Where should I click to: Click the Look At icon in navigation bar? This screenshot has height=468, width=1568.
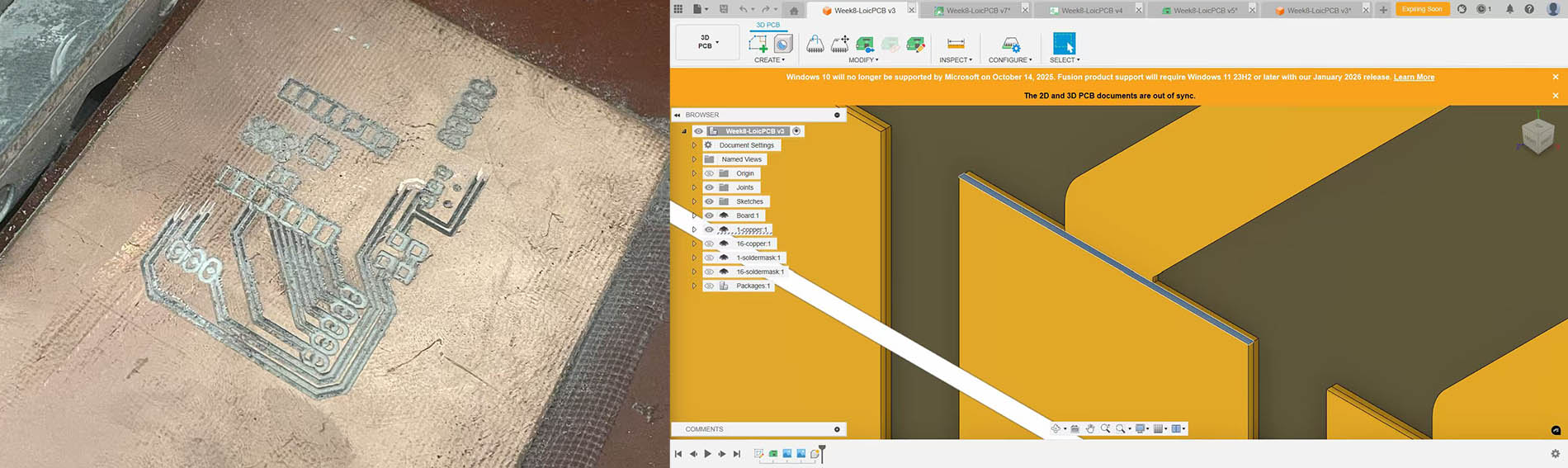click(x=1074, y=428)
